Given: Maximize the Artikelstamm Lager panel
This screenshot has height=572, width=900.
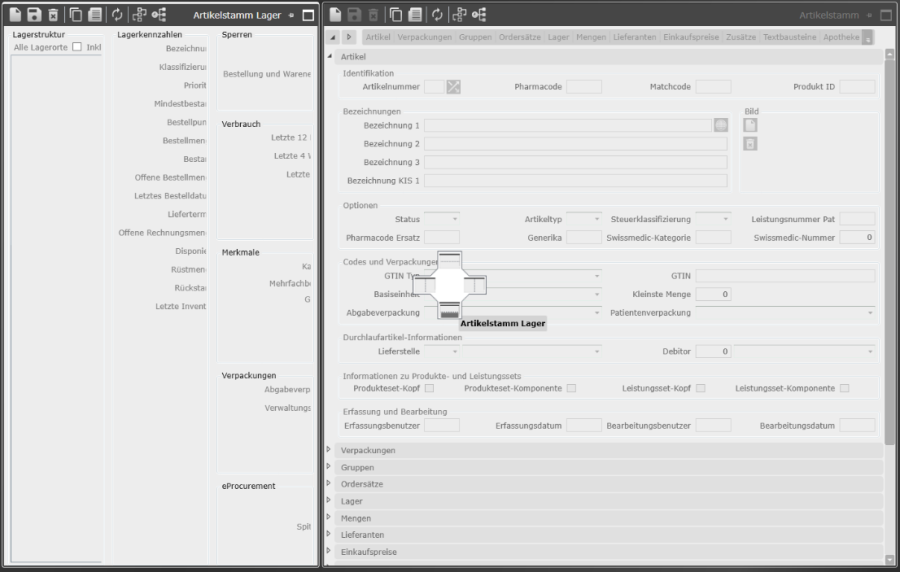Looking at the screenshot, I should click(308, 15).
